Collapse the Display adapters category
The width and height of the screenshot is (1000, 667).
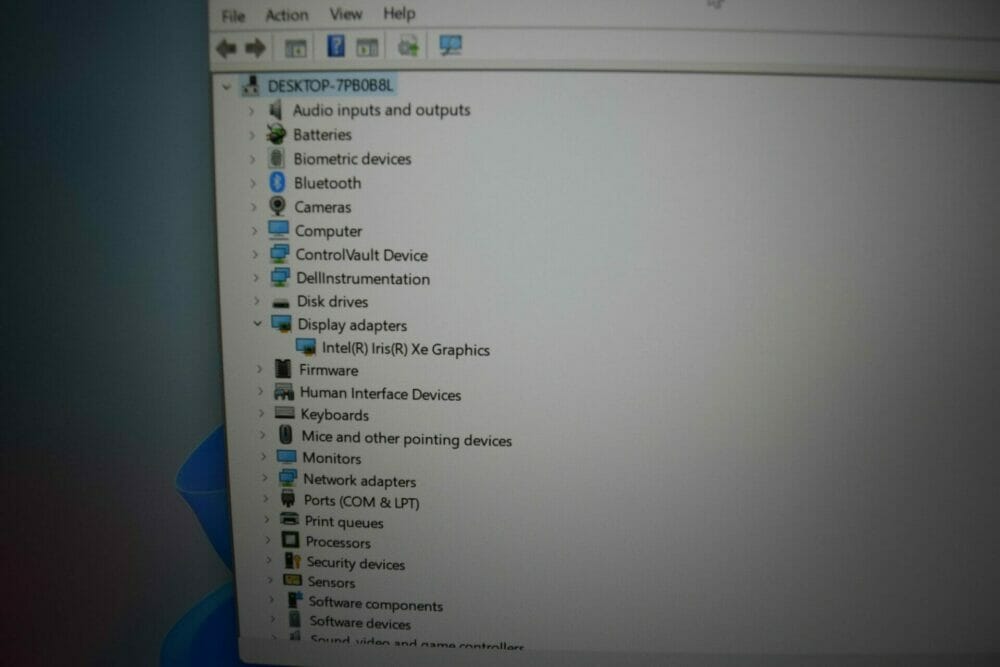[258, 324]
